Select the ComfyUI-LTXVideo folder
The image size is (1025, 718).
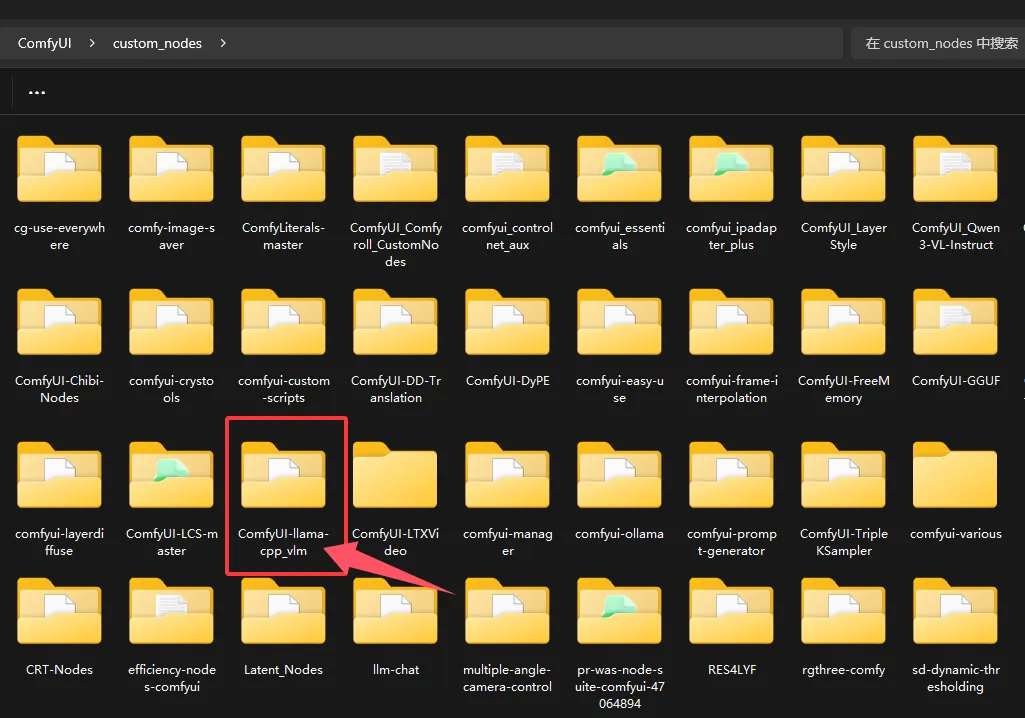[395, 475]
